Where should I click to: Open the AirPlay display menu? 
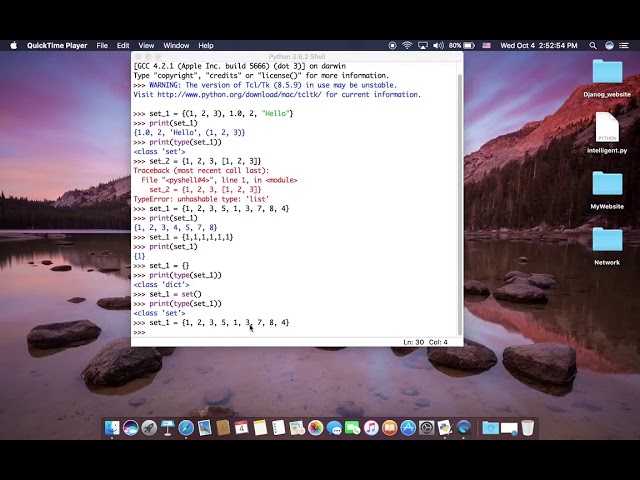(423, 45)
